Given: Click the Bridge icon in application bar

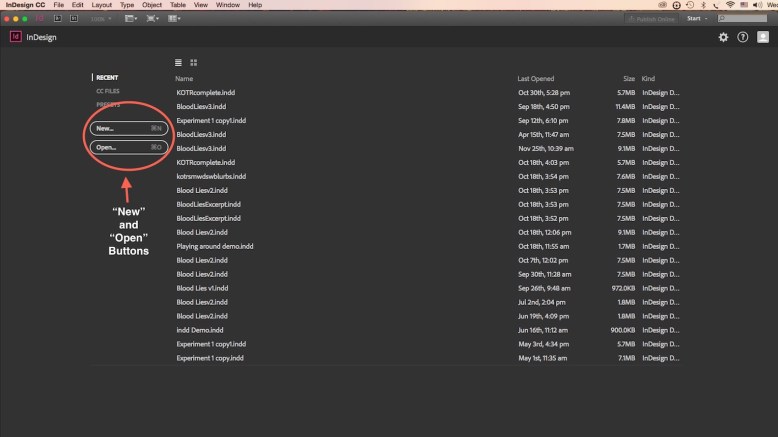Looking at the screenshot, I should [x=56, y=18].
